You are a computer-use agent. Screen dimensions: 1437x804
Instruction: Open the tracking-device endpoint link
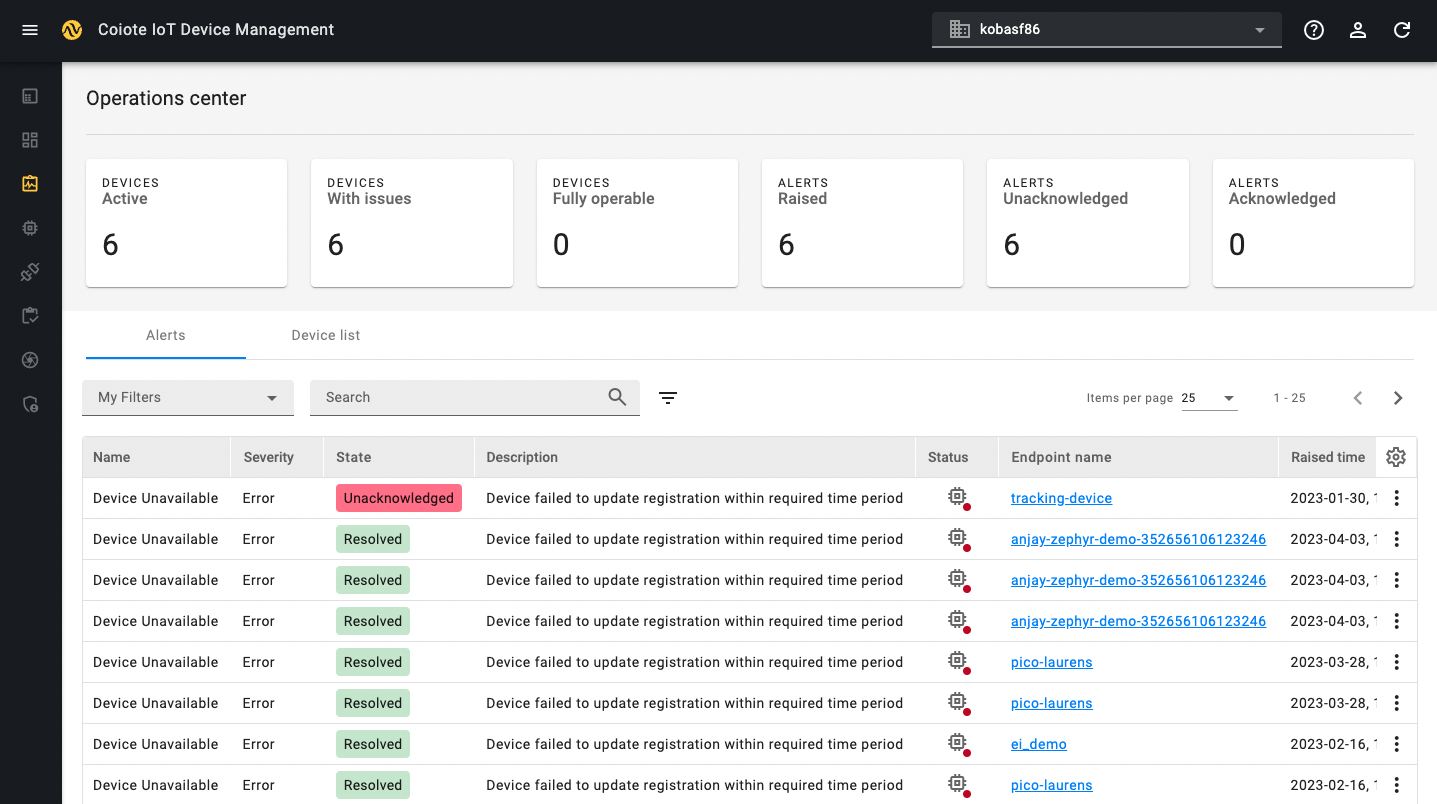(1061, 498)
